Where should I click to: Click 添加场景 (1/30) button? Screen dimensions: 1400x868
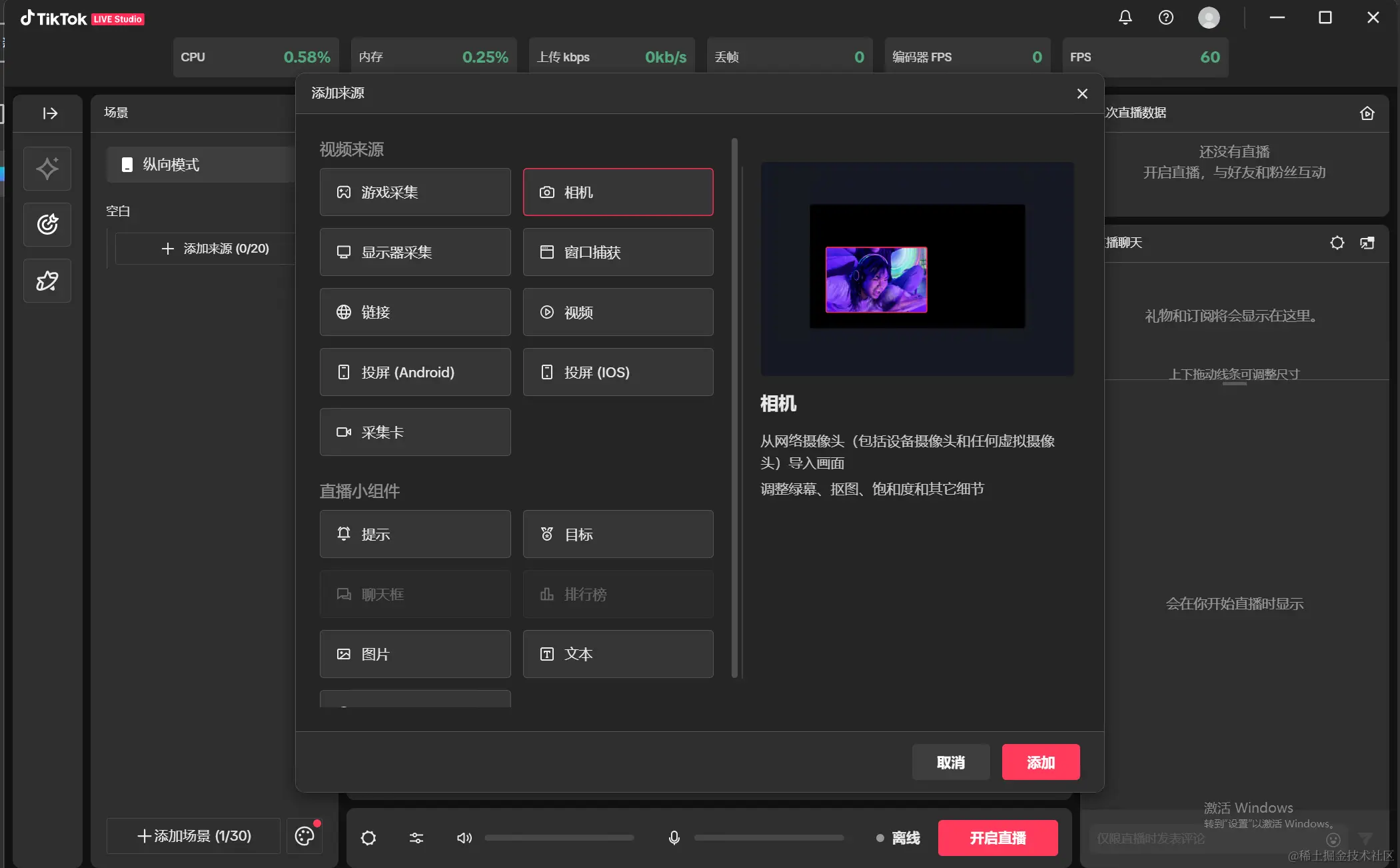[x=194, y=836]
